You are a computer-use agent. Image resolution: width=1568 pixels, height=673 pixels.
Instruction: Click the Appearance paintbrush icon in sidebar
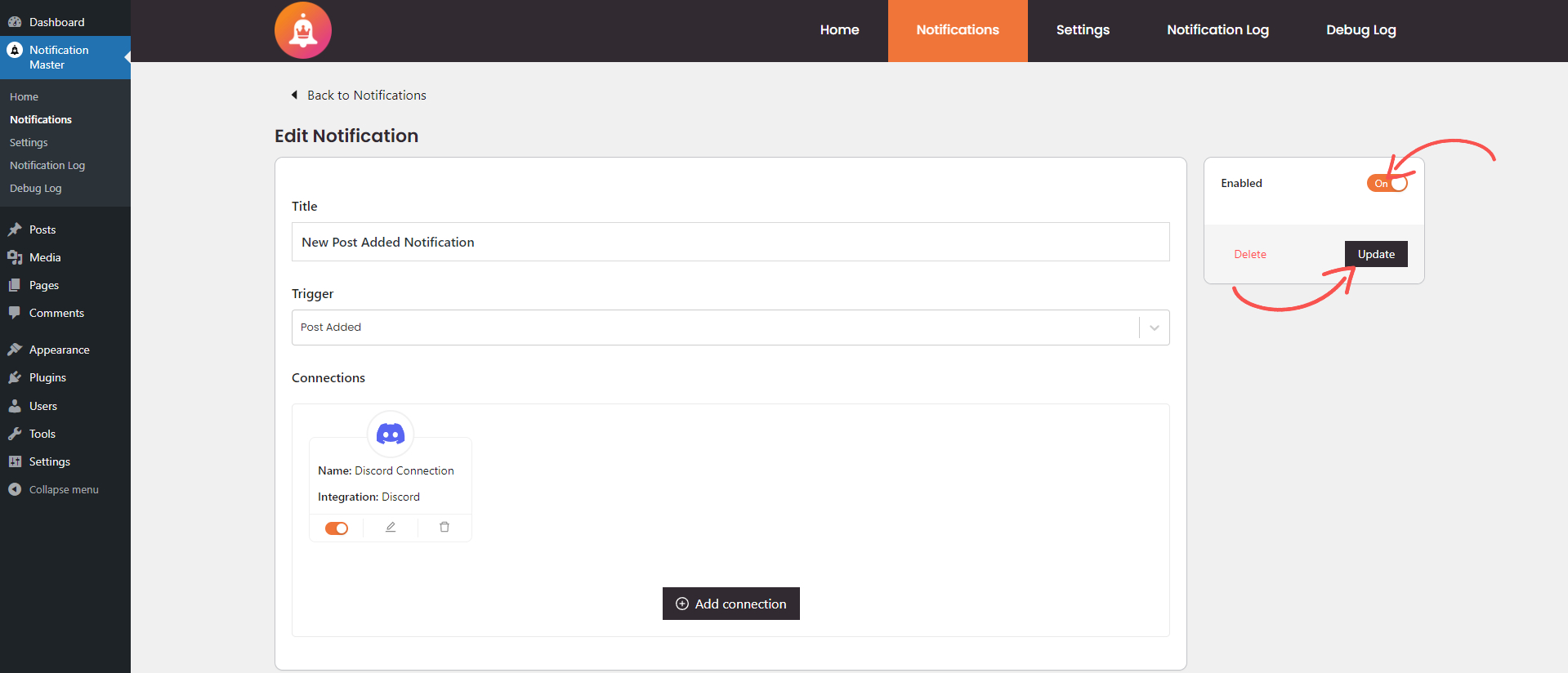15,350
